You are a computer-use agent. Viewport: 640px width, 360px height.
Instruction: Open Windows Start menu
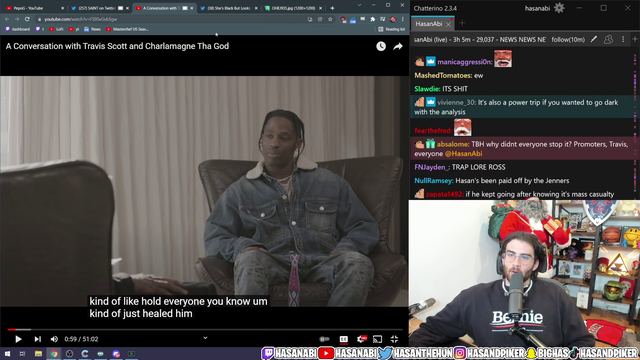click(x=7, y=354)
